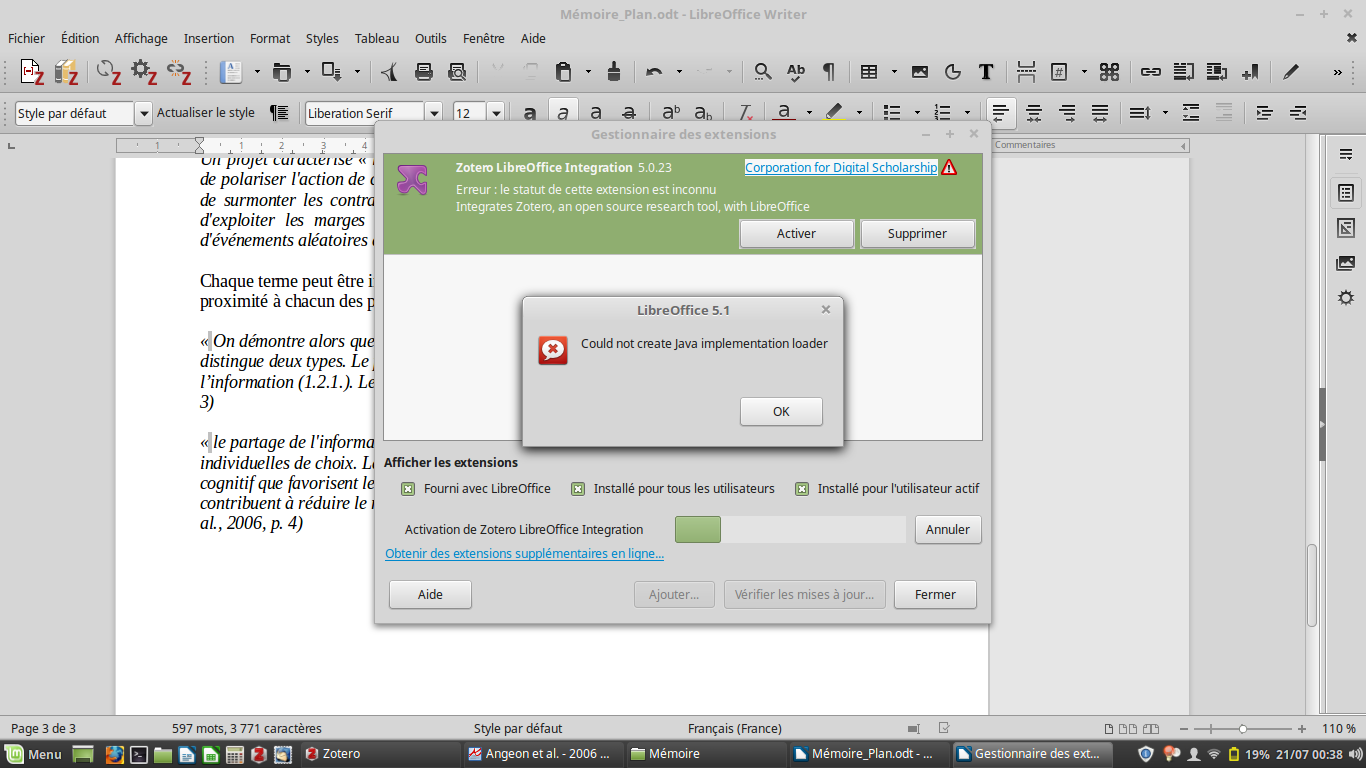Click the font size input field

[470, 113]
